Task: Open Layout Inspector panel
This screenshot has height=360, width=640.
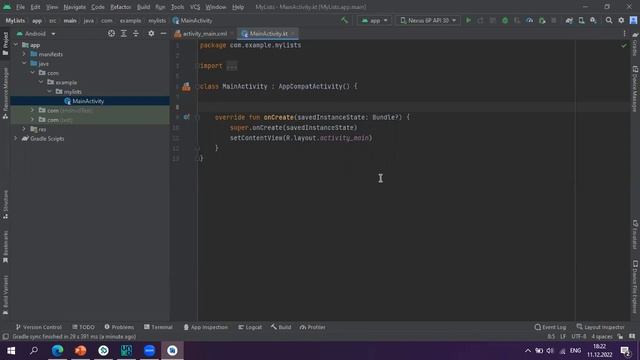Action: 600,327
